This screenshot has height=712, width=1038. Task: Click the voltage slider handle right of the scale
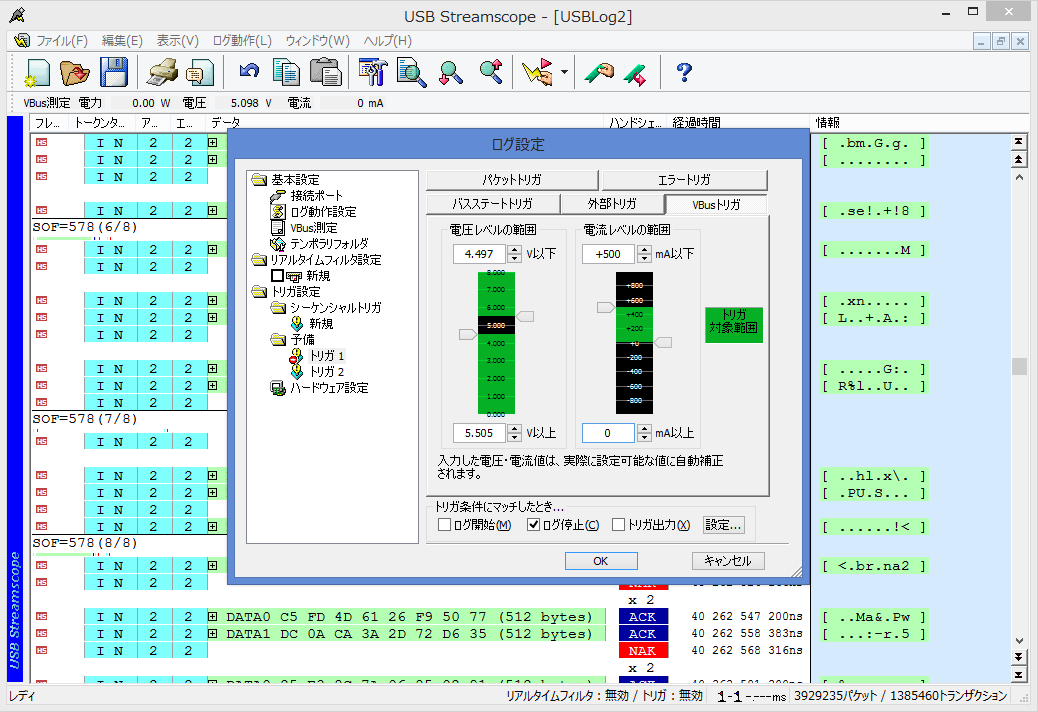pos(525,317)
